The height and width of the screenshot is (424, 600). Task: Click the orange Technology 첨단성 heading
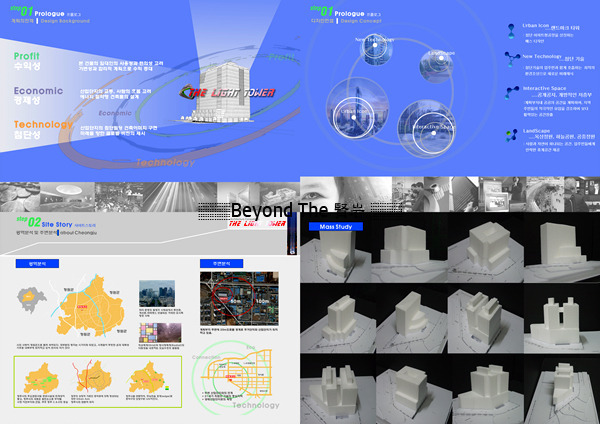tap(43, 130)
